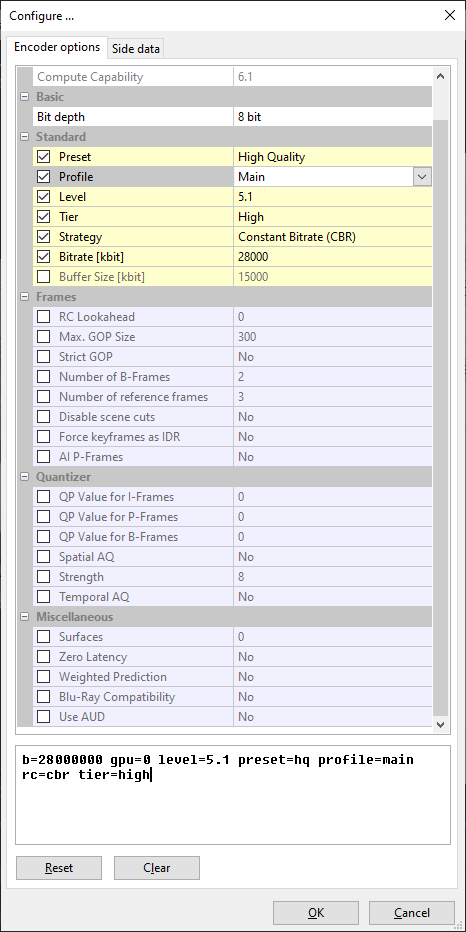Click the Max. GOP Size value 300
The height and width of the screenshot is (932, 466).
(x=333, y=337)
